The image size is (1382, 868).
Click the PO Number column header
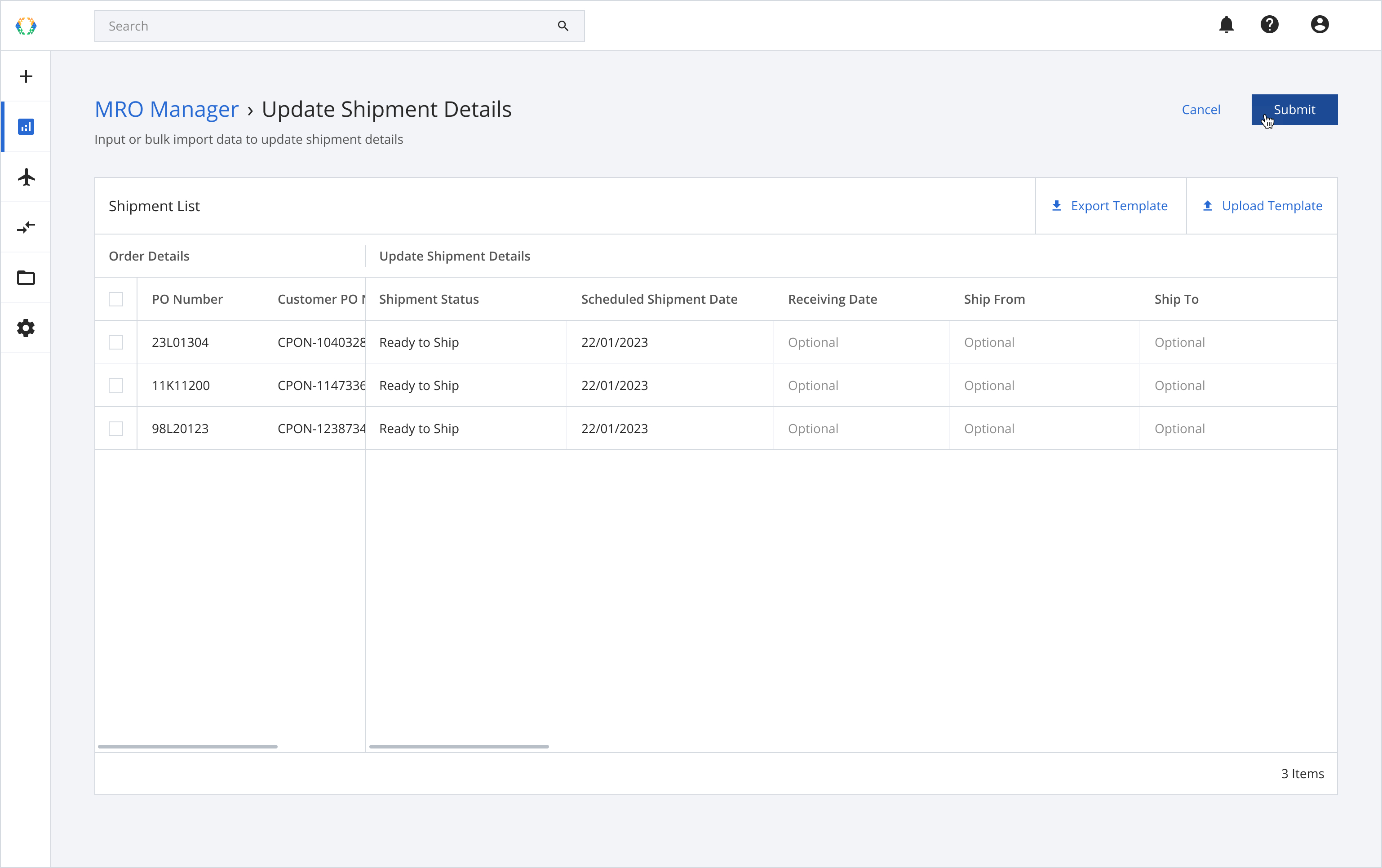coord(187,299)
